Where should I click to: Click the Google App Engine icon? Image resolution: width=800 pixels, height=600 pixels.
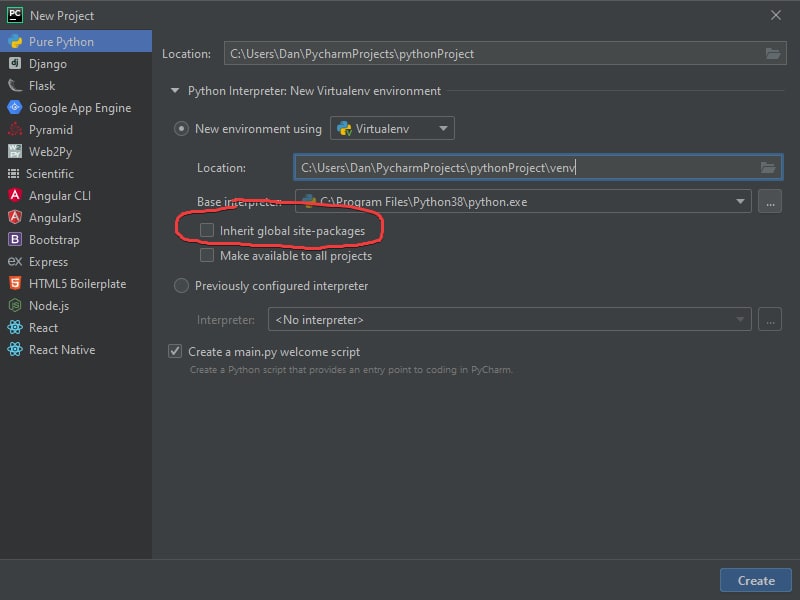click(x=15, y=107)
